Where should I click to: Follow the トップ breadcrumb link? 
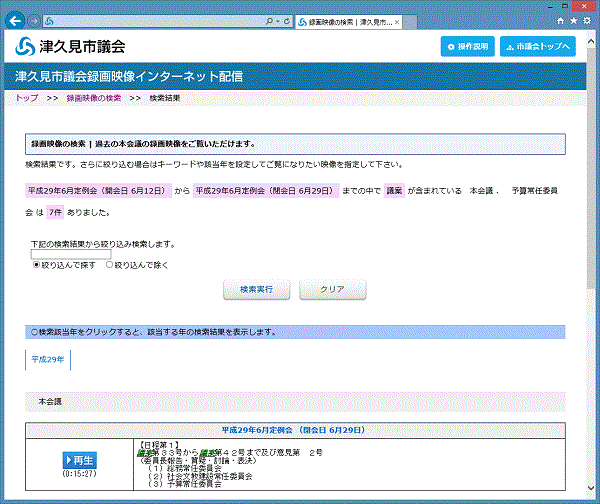[27, 98]
